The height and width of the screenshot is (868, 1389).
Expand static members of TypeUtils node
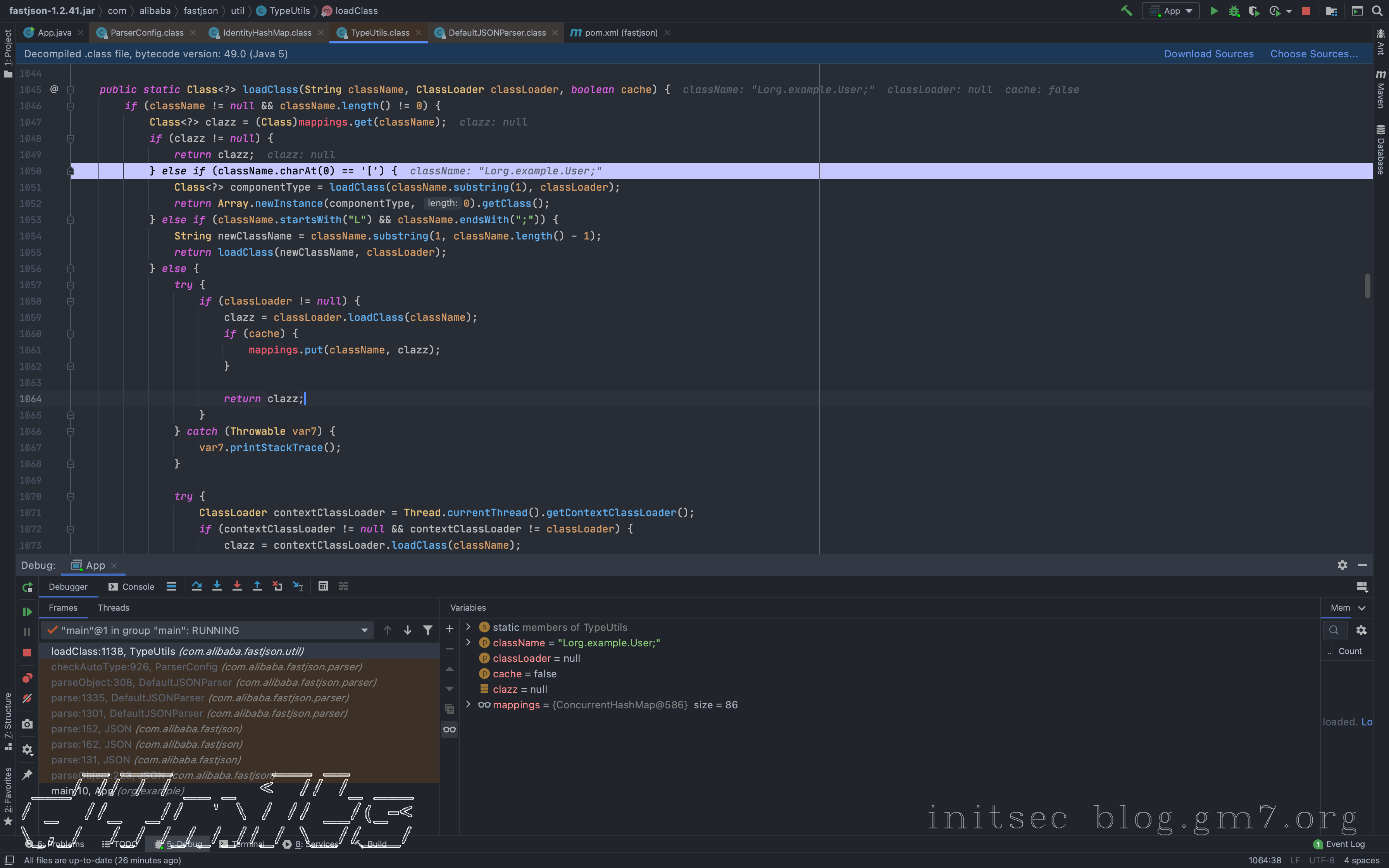pyautogui.click(x=468, y=627)
